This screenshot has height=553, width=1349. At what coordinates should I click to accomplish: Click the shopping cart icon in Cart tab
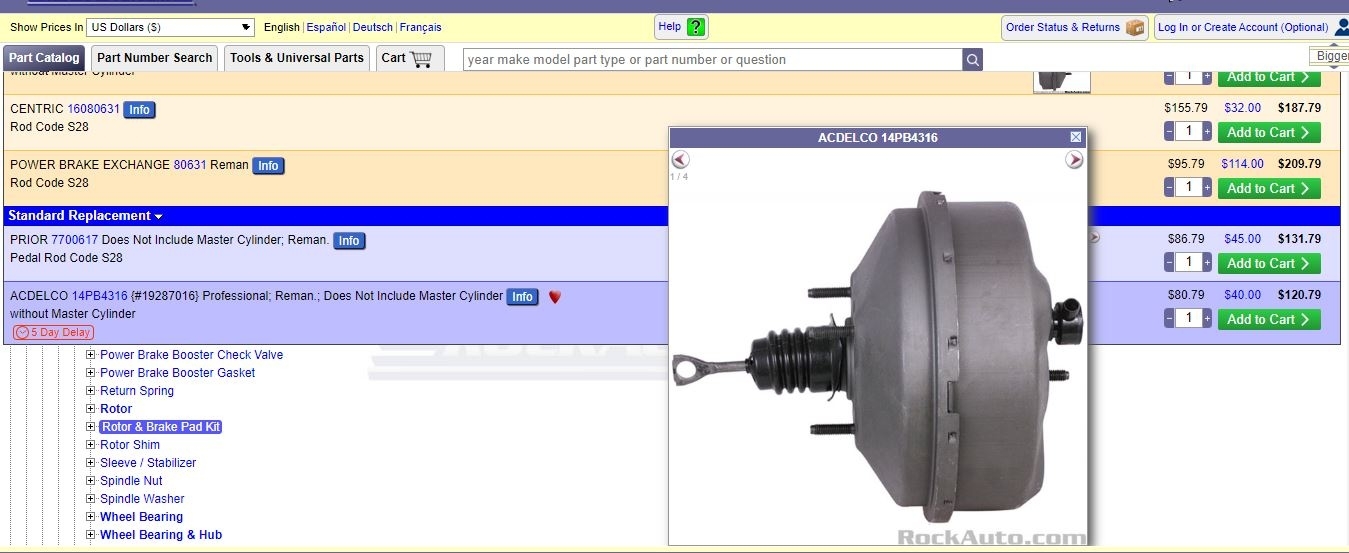click(x=421, y=58)
